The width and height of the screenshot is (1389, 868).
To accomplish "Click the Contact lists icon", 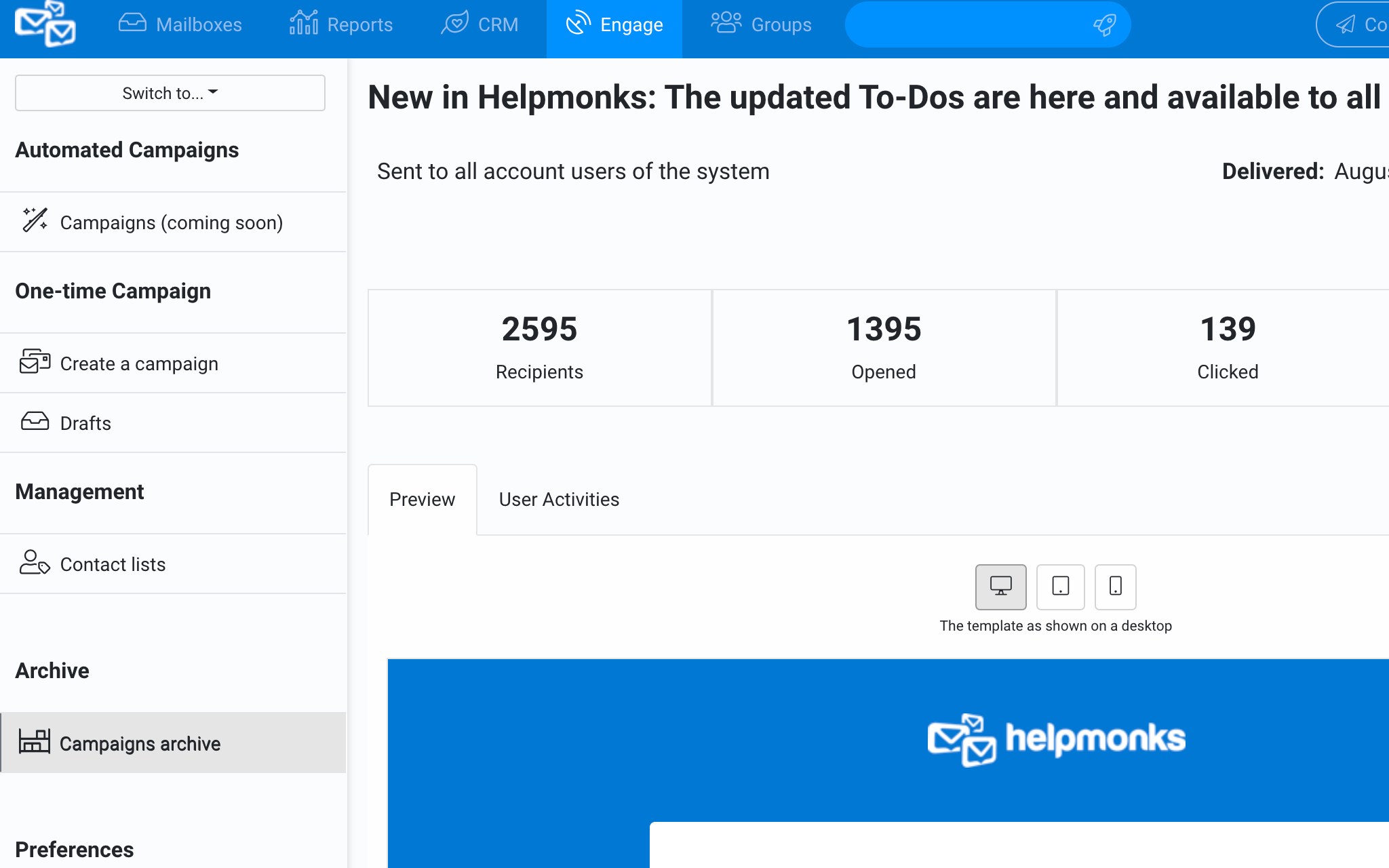I will (35, 563).
